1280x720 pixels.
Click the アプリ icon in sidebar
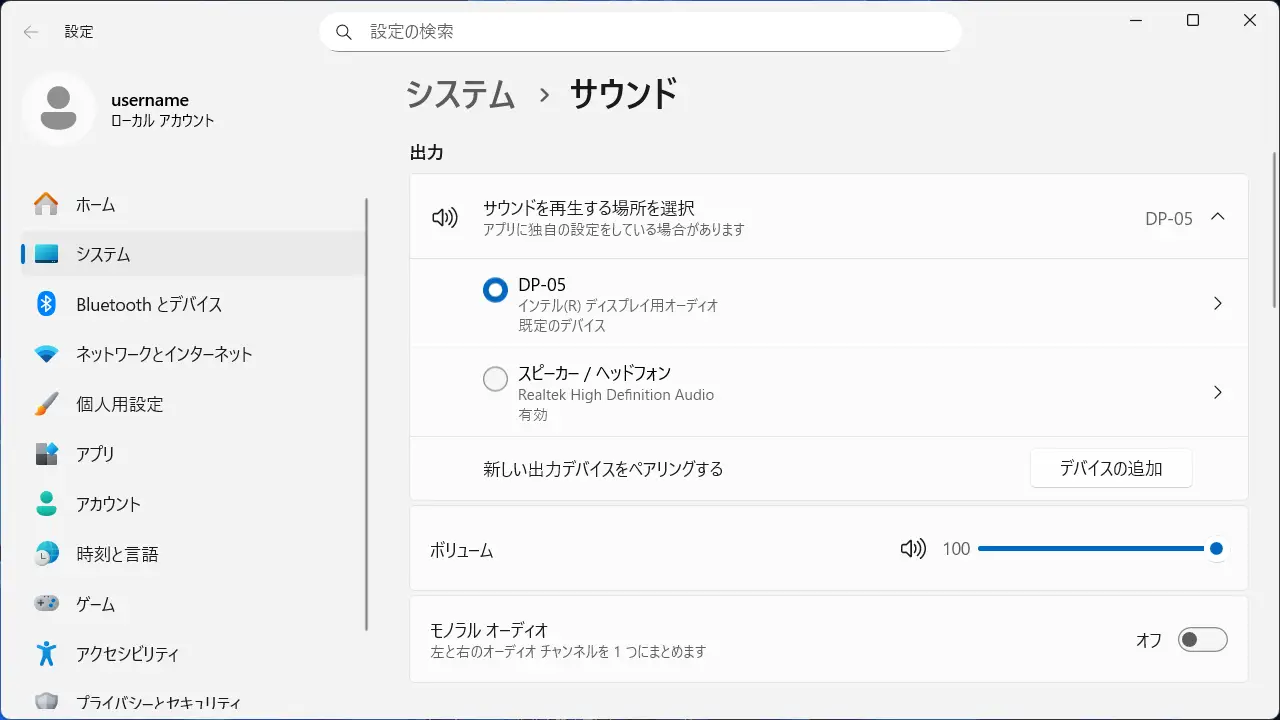pyautogui.click(x=46, y=454)
